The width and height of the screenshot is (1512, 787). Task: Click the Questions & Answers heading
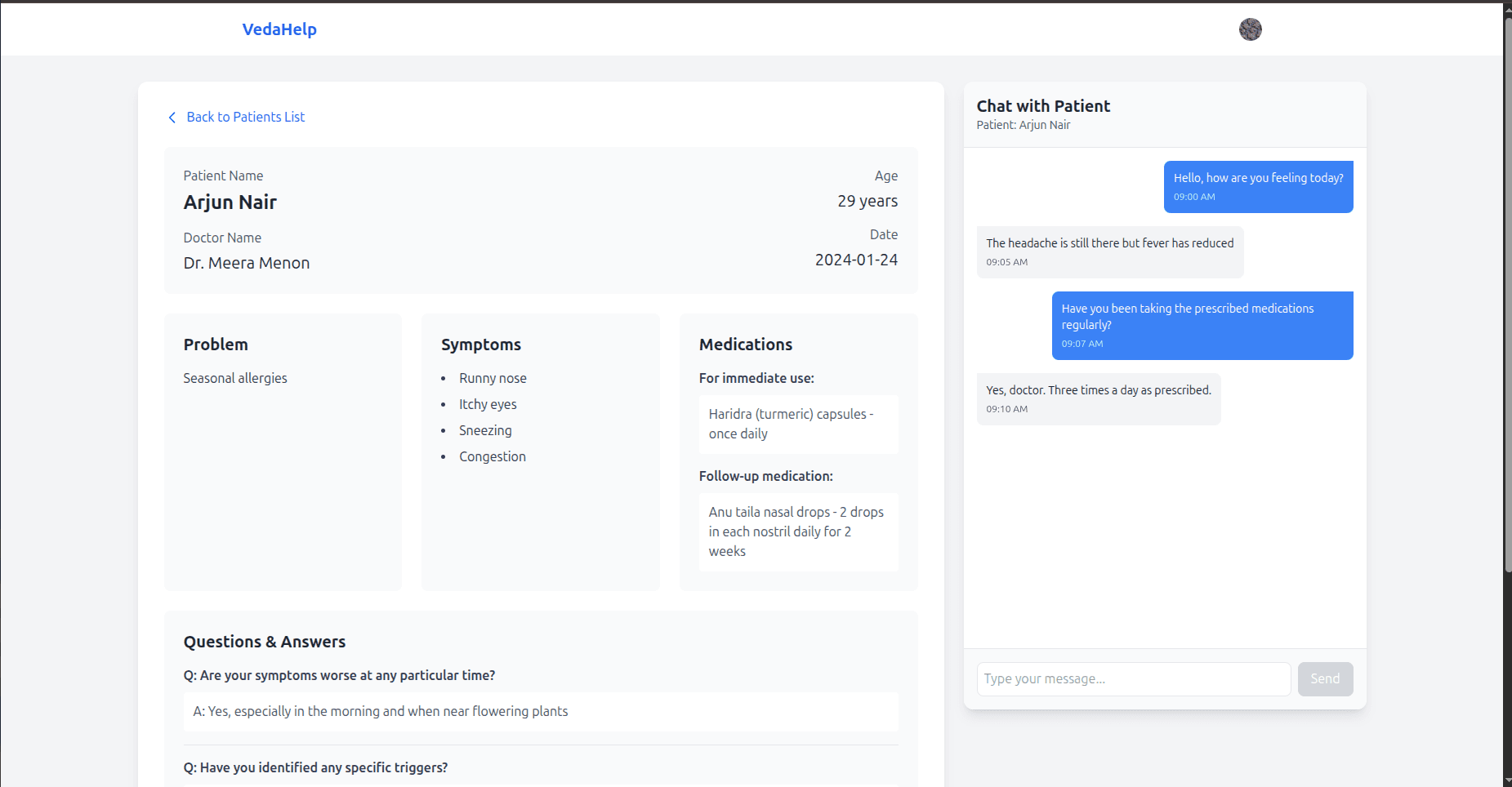(x=265, y=642)
